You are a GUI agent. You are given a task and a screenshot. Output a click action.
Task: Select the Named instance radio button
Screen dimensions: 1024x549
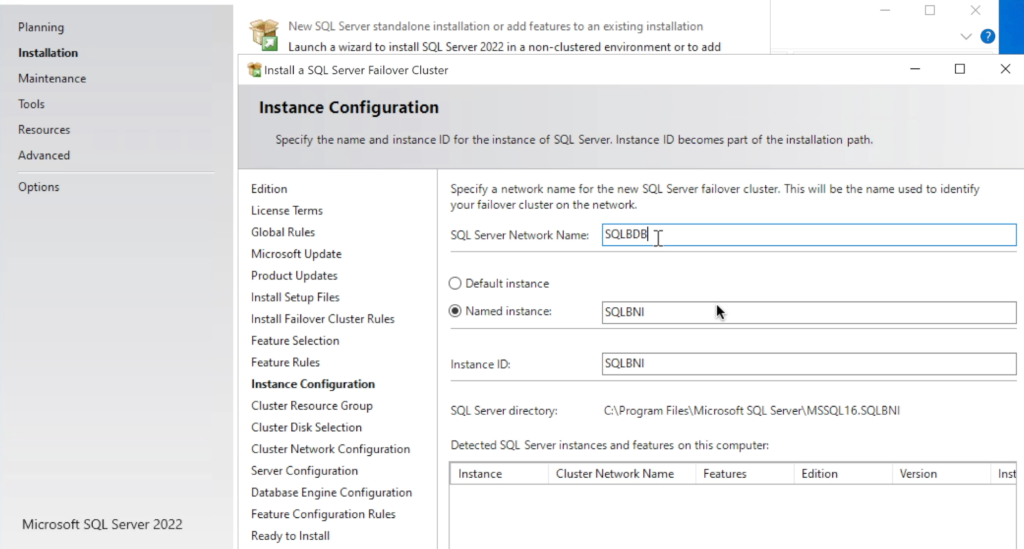[455, 311]
